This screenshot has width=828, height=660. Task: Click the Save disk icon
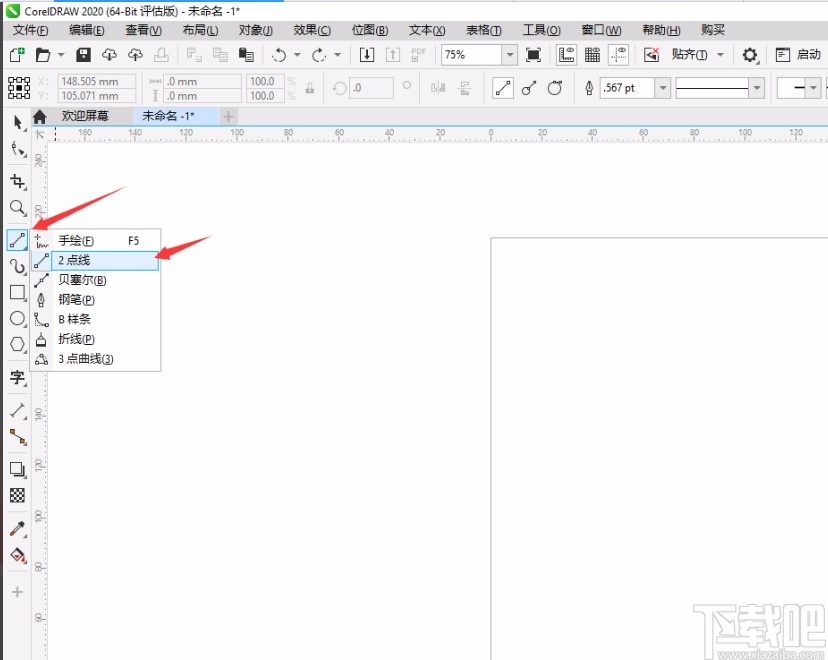[84, 55]
